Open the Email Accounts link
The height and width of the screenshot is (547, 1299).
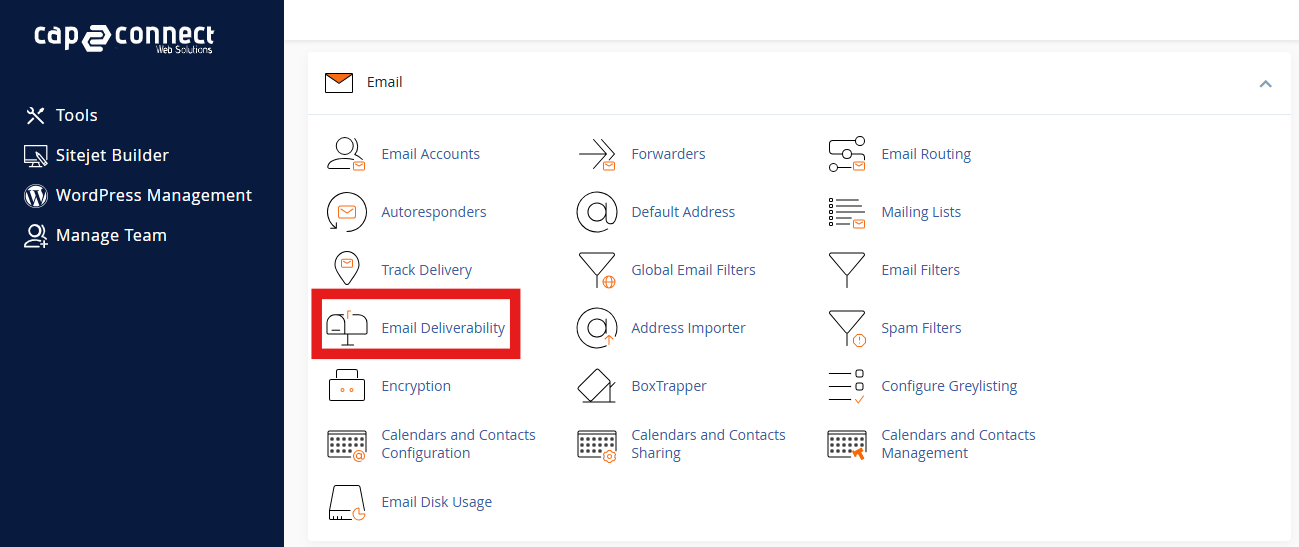coord(430,154)
